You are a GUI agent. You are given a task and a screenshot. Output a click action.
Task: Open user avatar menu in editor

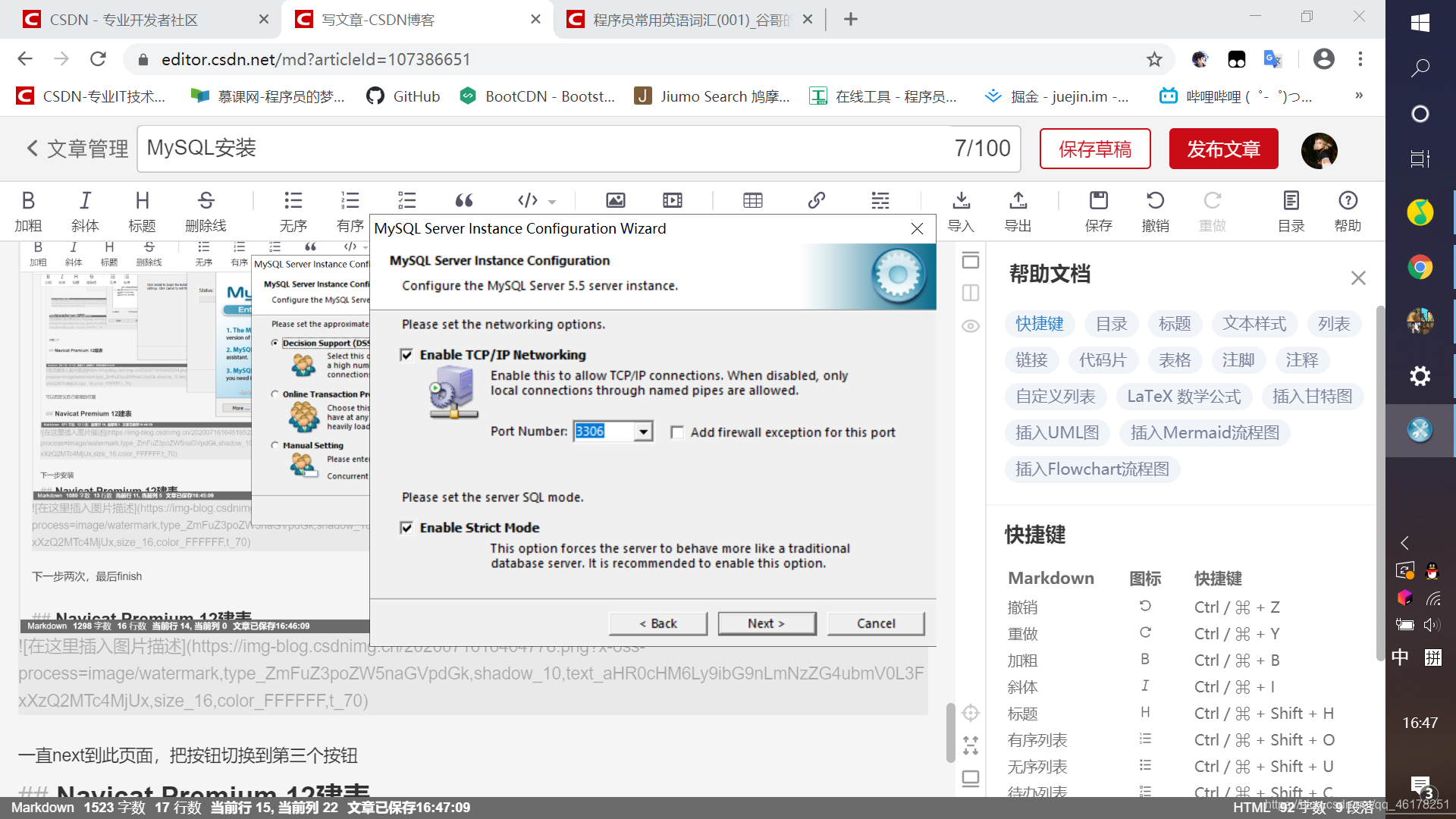(1319, 150)
